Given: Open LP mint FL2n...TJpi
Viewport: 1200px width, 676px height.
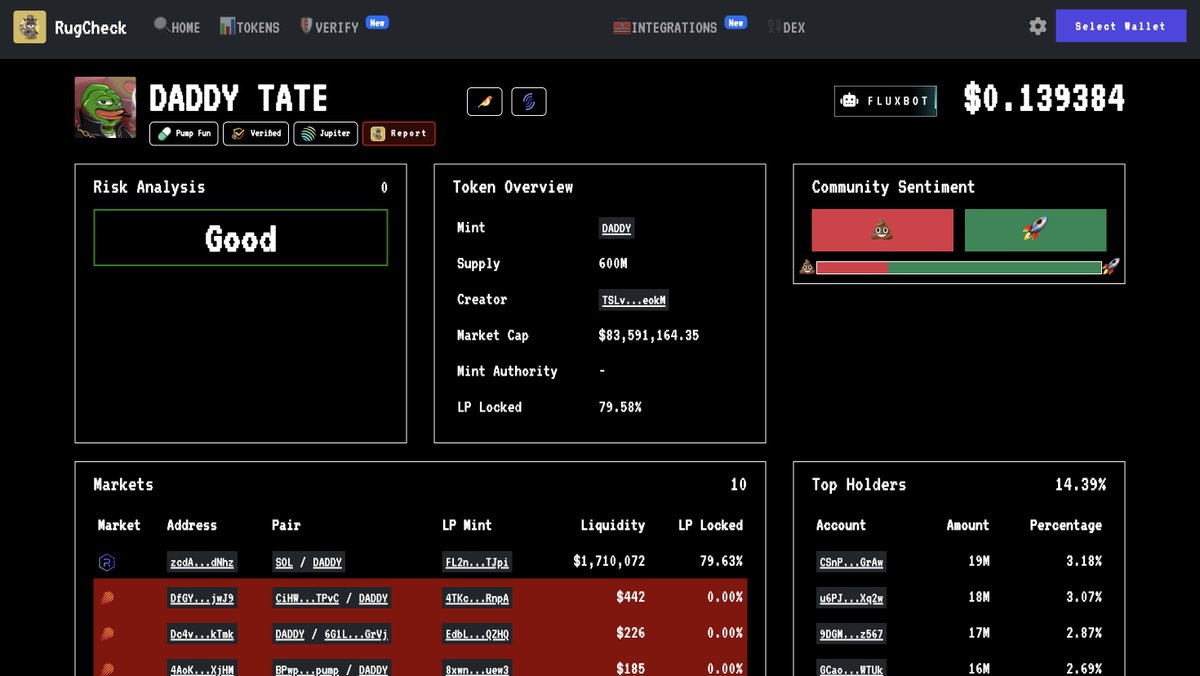Looking at the screenshot, I should coord(477,562).
